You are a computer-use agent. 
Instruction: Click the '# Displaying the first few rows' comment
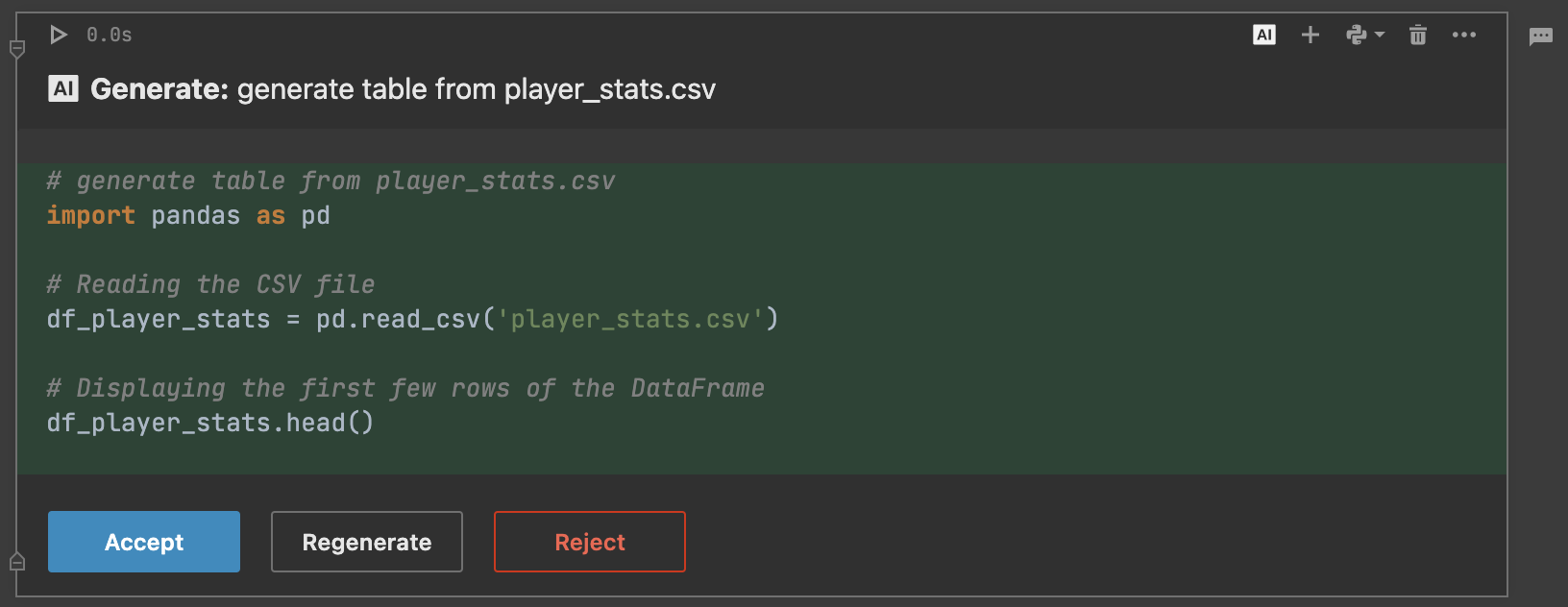pos(405,388)
